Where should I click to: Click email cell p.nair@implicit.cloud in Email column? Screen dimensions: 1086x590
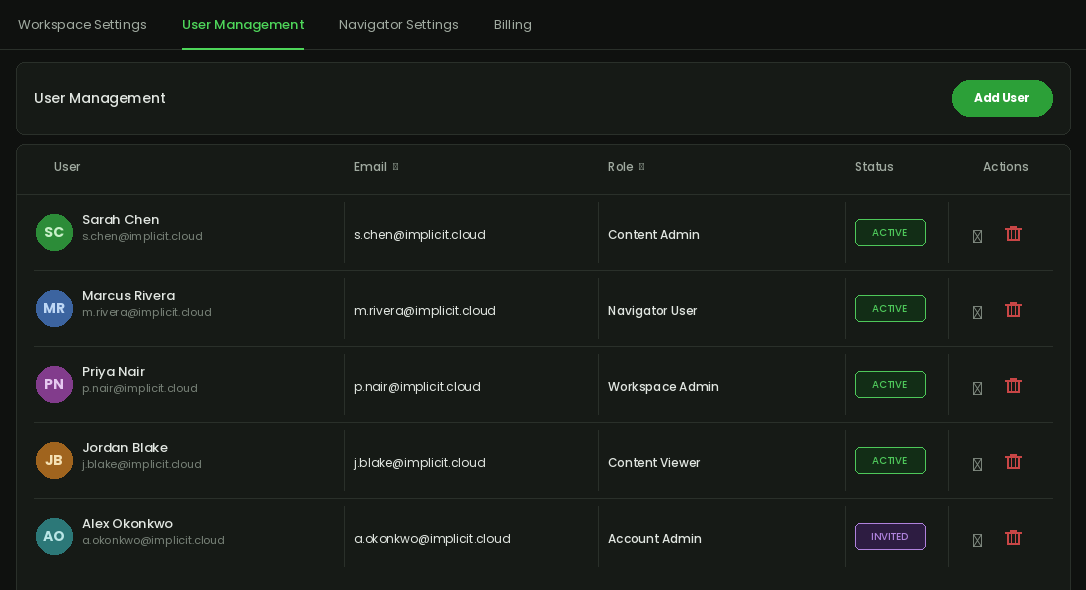(417, 387)
